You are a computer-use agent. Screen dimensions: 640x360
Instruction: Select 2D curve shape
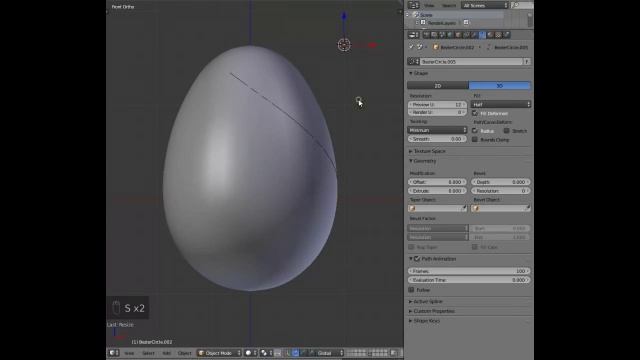click(438, 86)
